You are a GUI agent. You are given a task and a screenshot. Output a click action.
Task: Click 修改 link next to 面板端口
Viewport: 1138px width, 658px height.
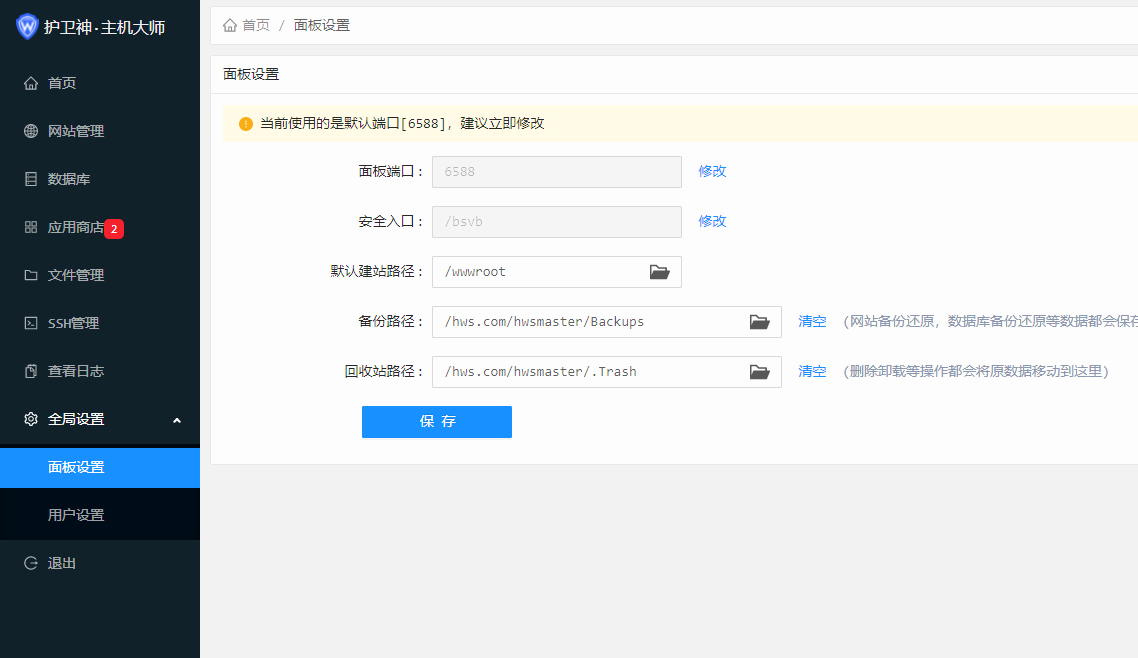pos(712,171)
